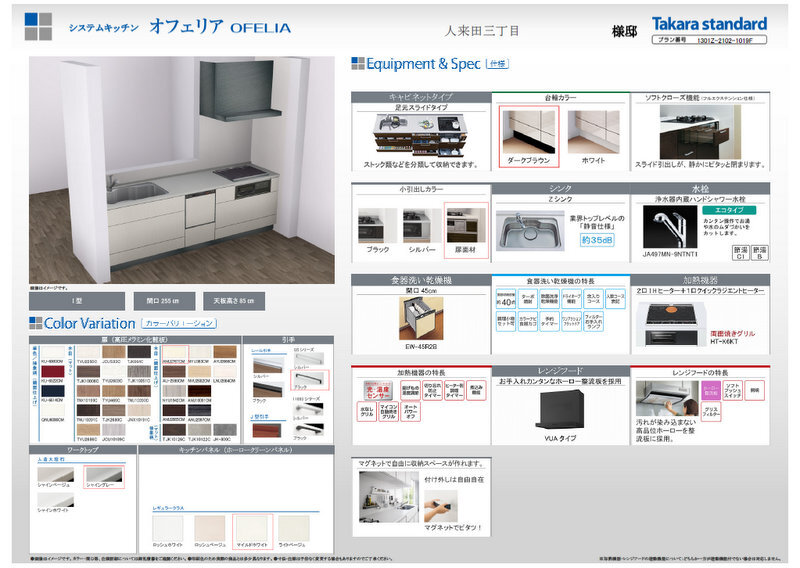800x568 pixels.
Task: Select the ホワイト plinth color option
Action: coord(593,136)
